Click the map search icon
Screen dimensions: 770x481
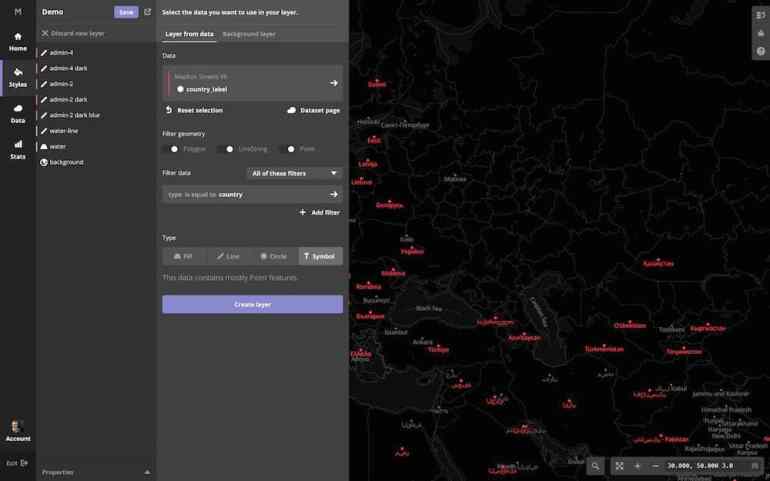click(595, 466)
